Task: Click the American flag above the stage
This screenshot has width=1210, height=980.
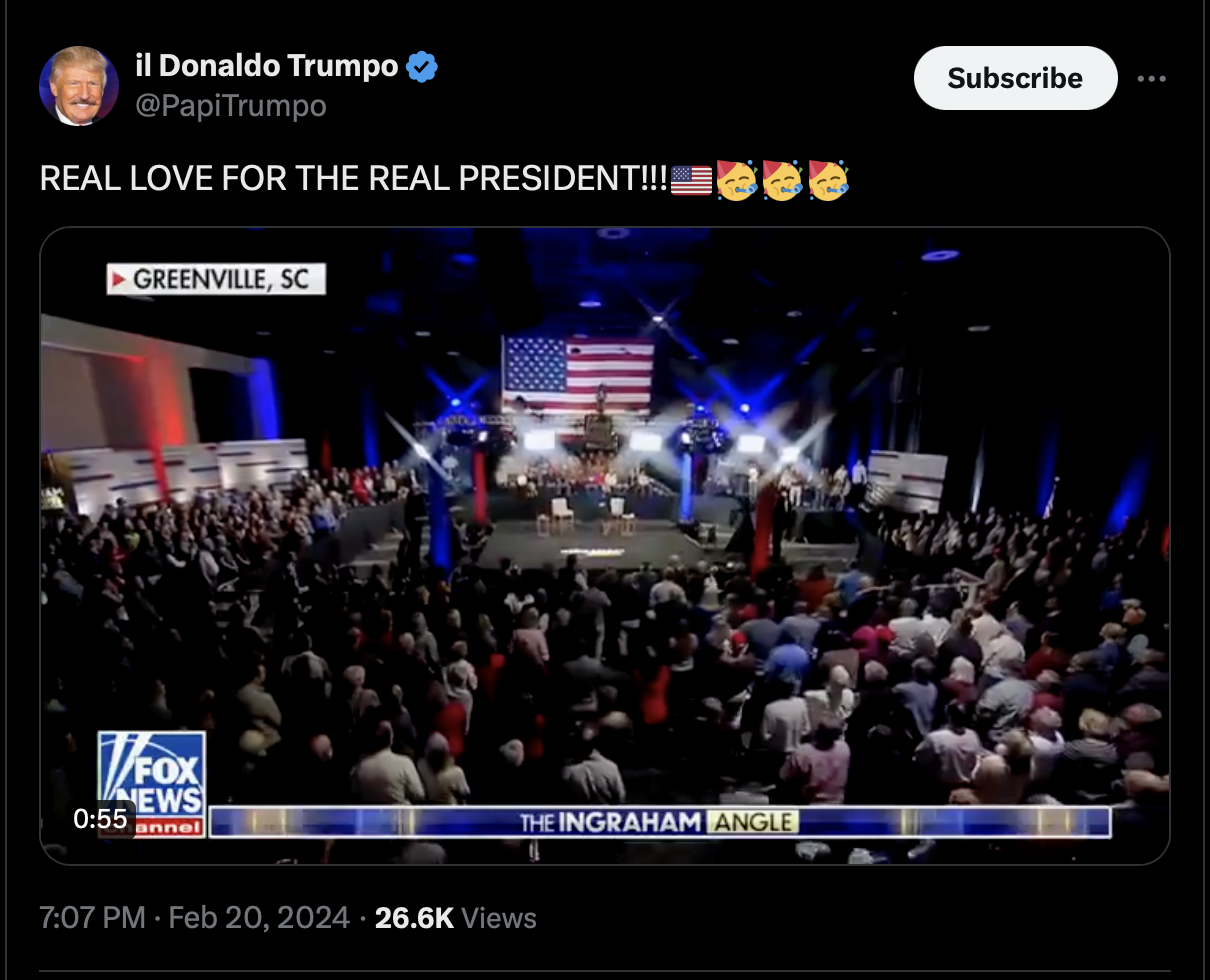Action: point(577,373)
